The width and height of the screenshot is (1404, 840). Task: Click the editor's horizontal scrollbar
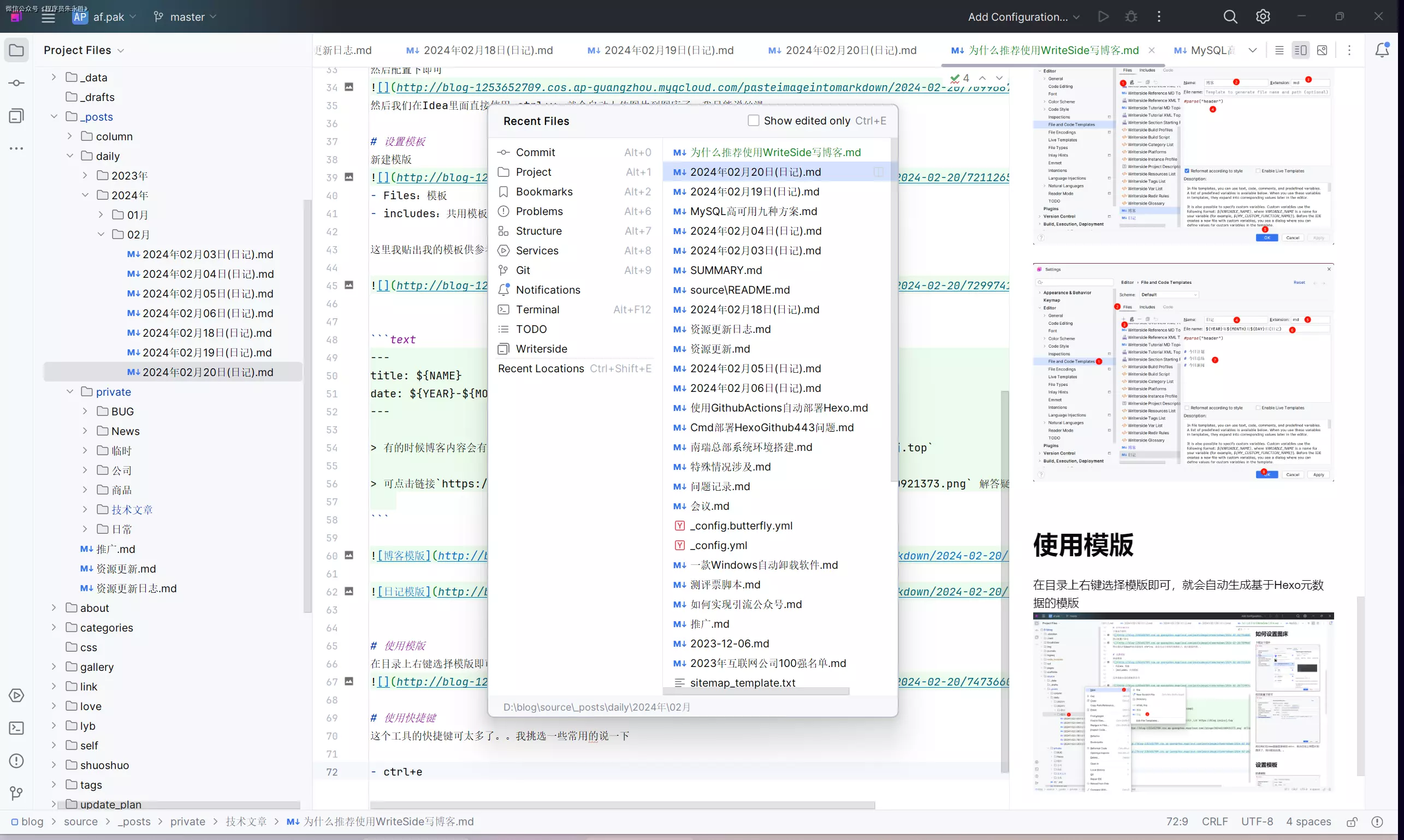point(622,805)
